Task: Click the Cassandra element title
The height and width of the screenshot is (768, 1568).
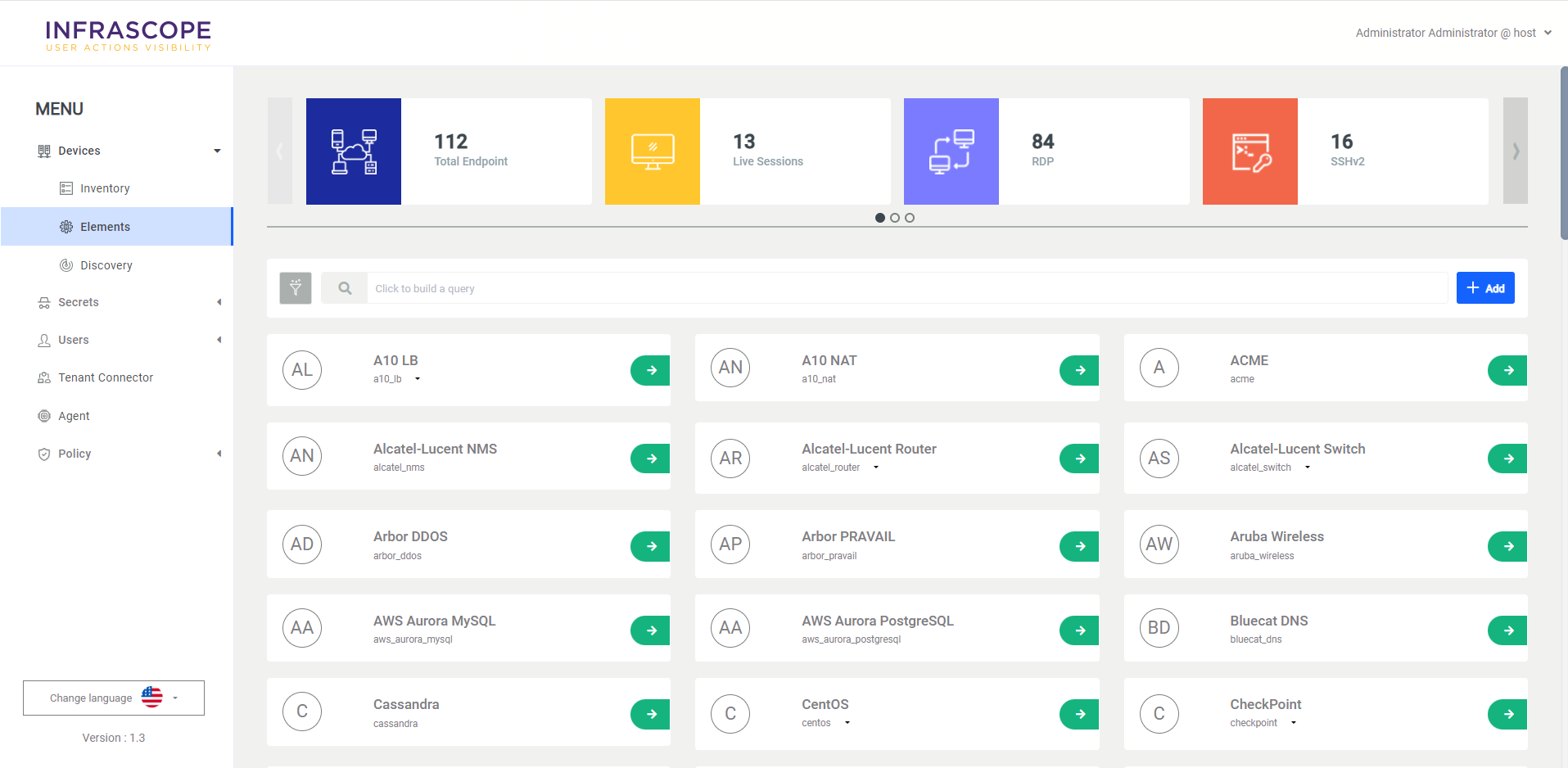Action: point(406,704)
